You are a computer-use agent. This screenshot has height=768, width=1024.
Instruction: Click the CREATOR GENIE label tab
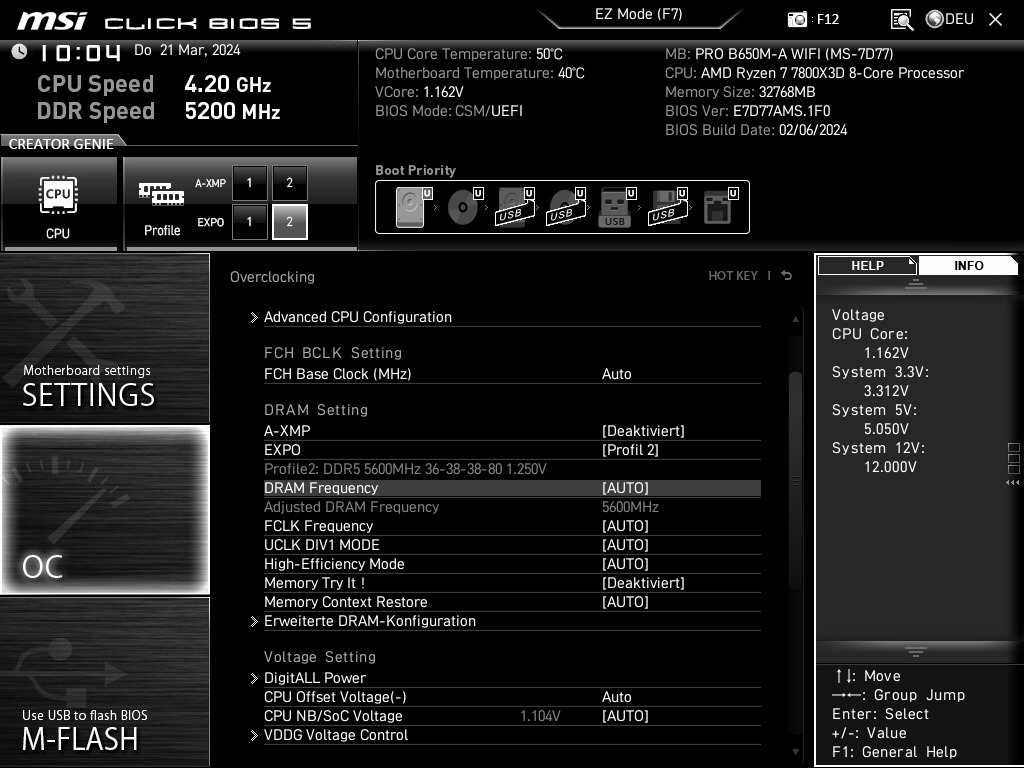[x=61, y=144]
